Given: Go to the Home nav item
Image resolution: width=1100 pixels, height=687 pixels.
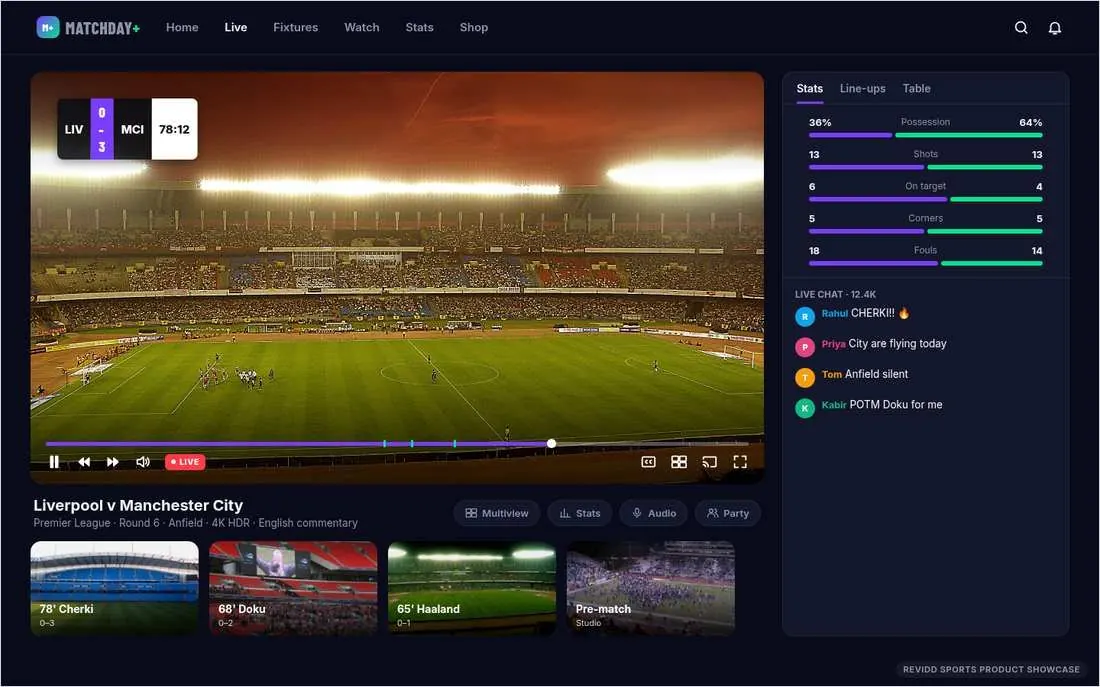Looking at the screenshot, I should (x=182, y=27).
